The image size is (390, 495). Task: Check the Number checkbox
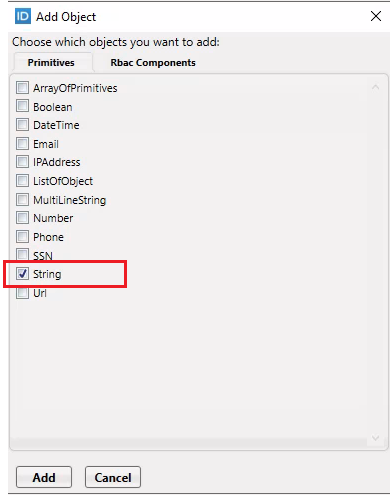(22, 218)
